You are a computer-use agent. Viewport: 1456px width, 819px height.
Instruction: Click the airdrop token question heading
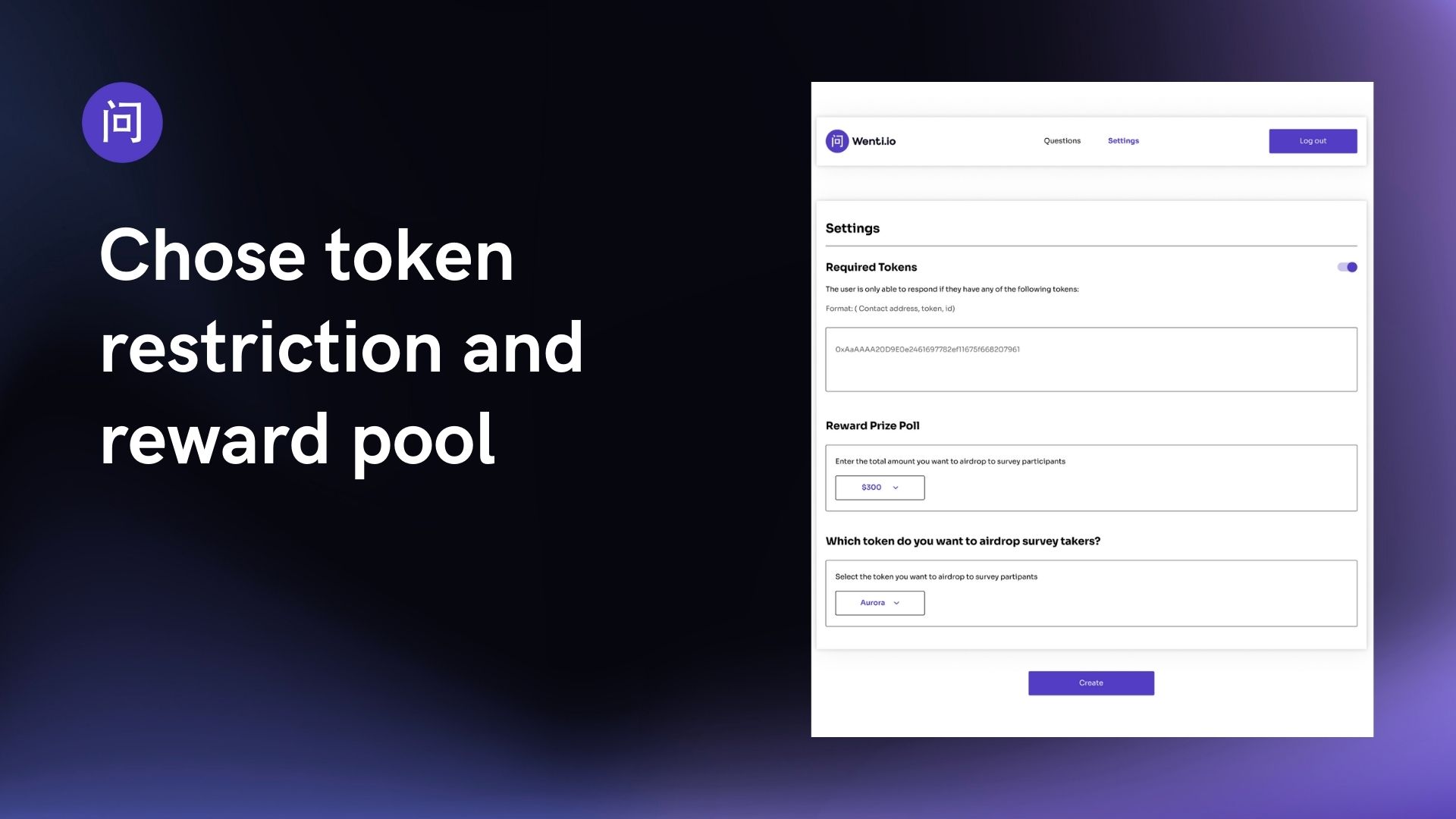tap(963, 541)
